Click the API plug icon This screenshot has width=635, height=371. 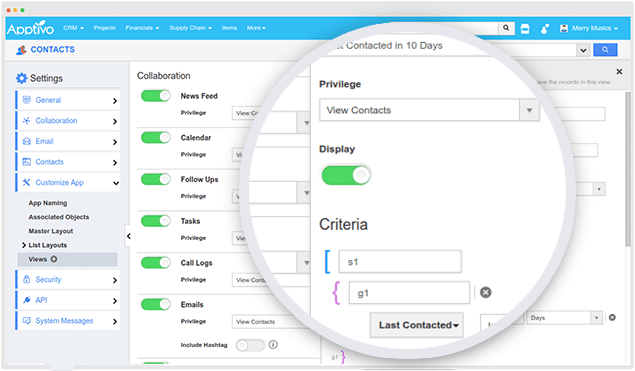tap(27, 300)
